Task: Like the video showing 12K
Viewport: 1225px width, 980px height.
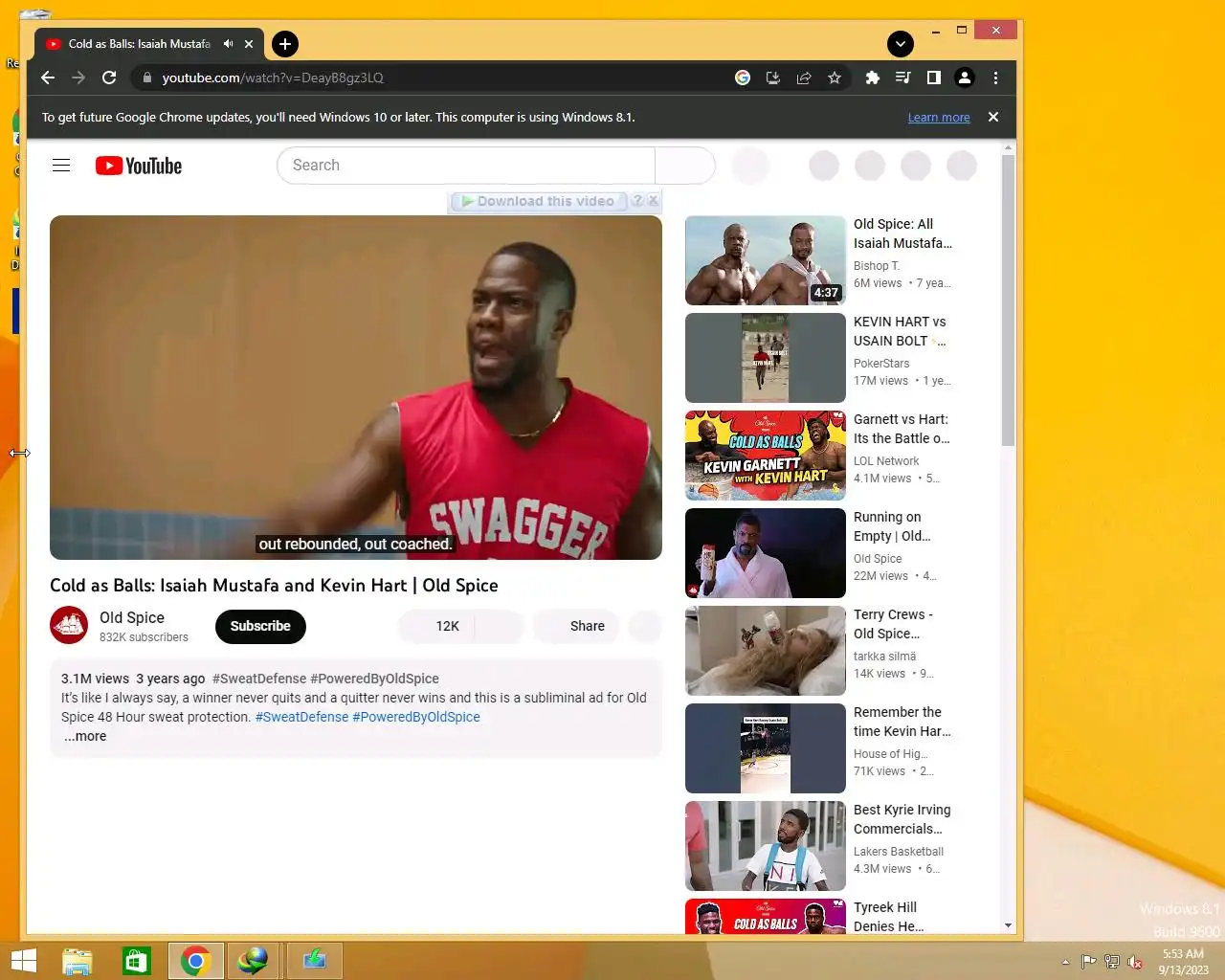Action: (435, 626)
